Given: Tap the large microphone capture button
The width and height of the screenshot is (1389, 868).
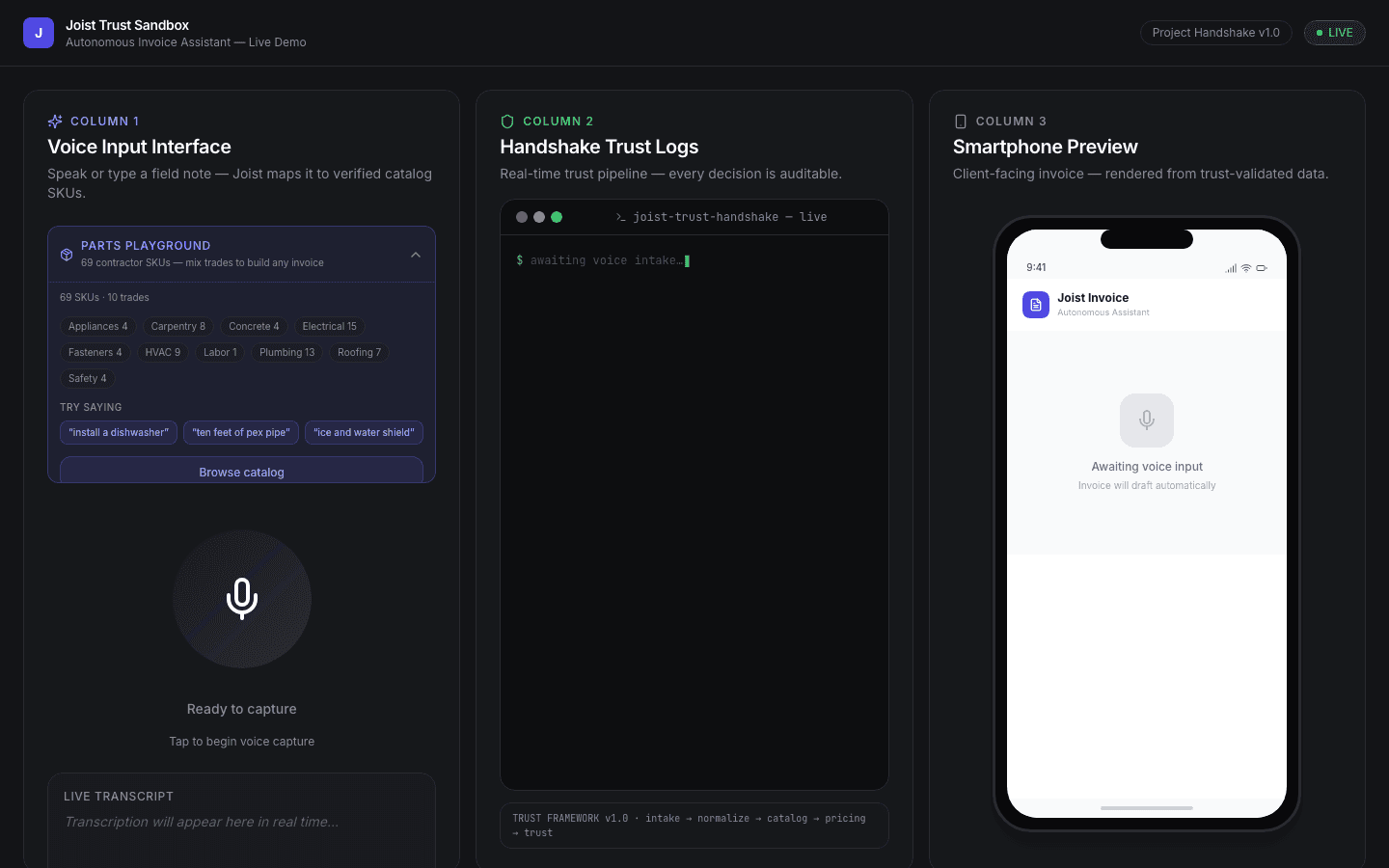Looking at the screenshot, I should click(242, 599).
